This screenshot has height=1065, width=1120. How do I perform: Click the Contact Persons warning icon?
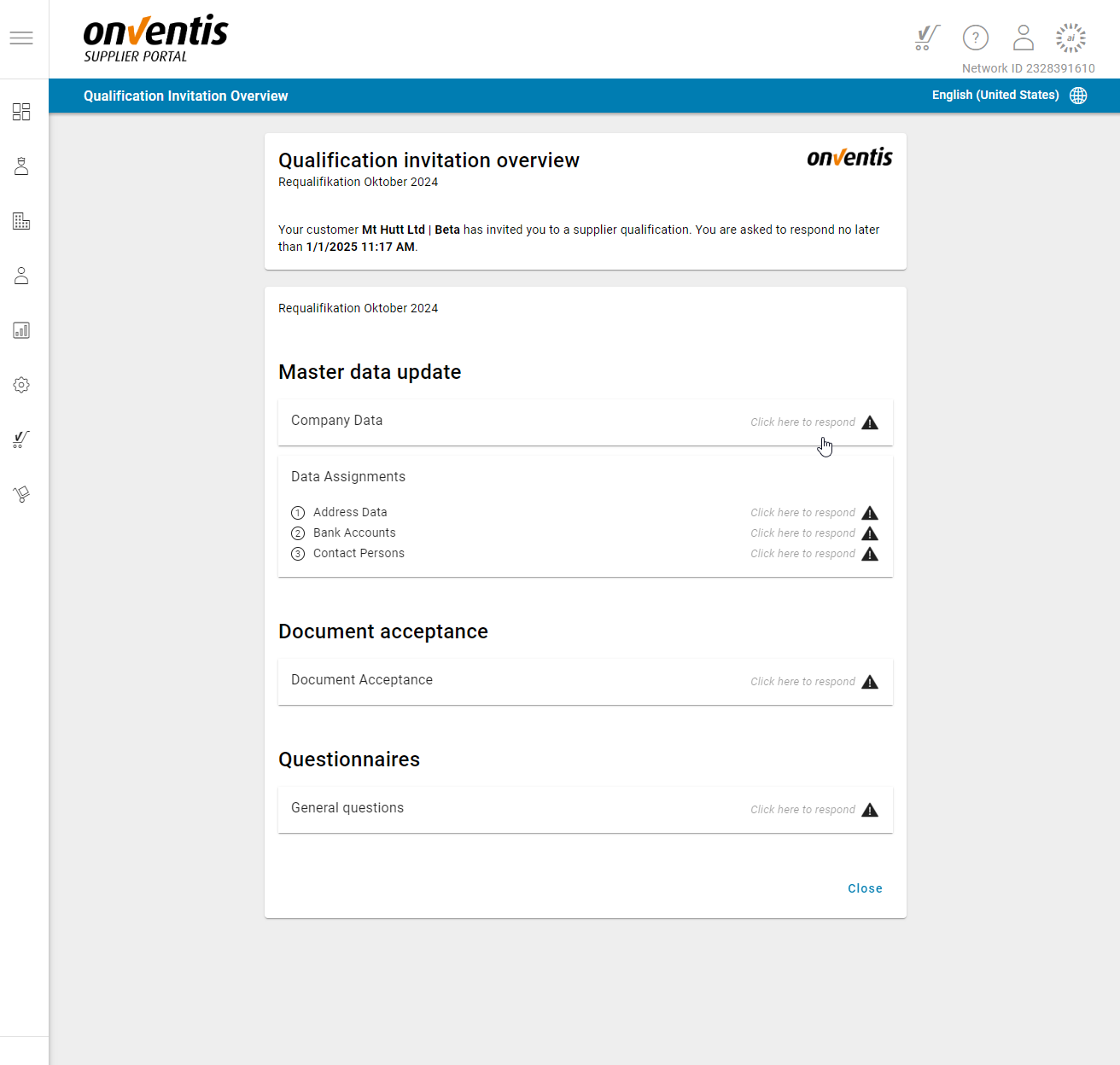pyautogui.click(x=870, y=554)
